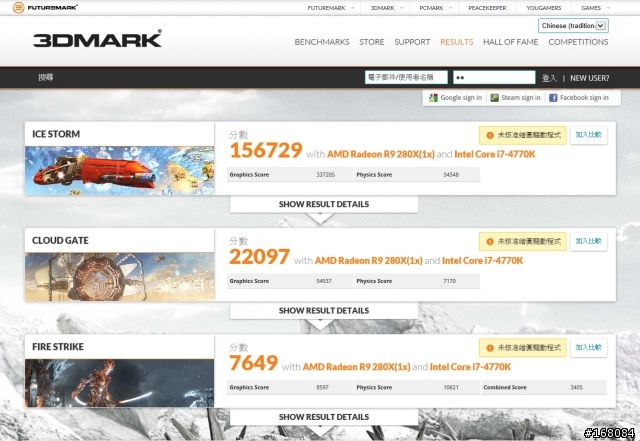Screen dimensions: 640x441
Task: Click the Ice Storm score 156729
Action: click(x=266, y=150)
